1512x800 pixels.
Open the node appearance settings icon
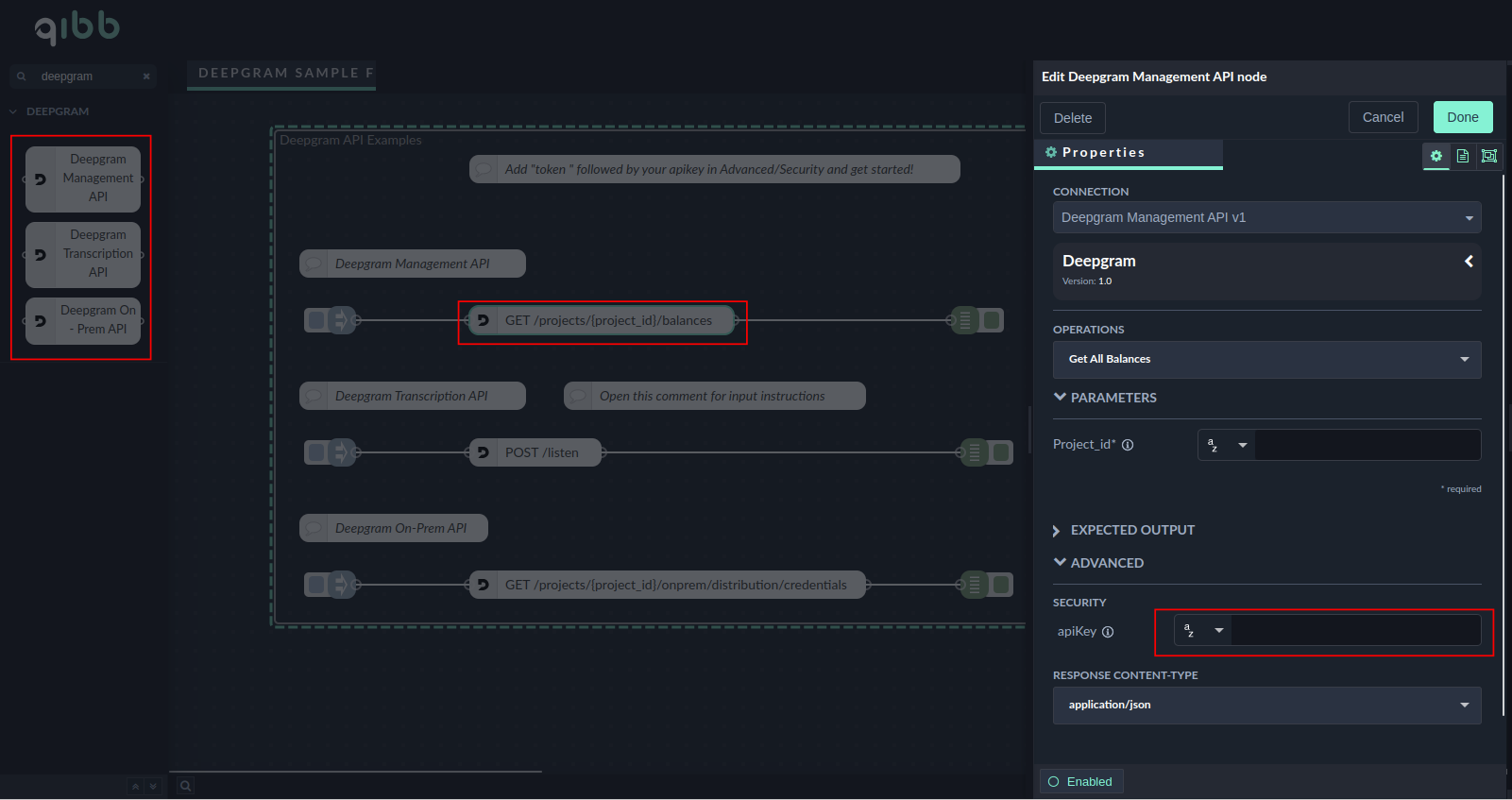click(1489, 156)
